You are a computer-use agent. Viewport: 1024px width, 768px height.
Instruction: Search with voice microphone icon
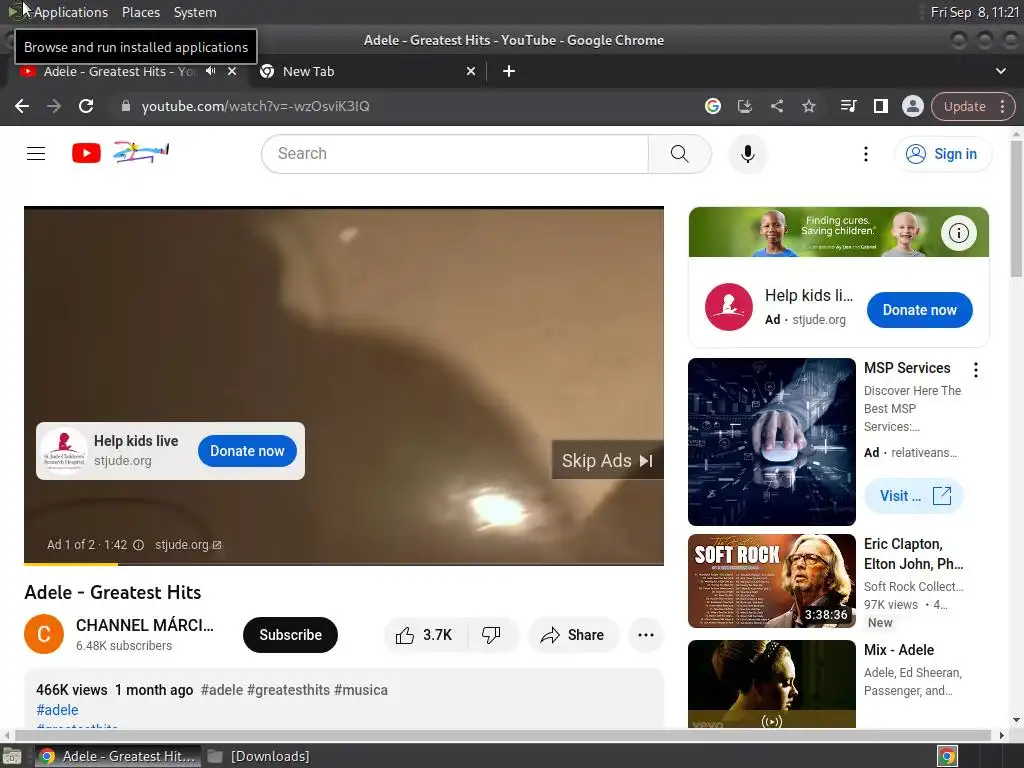[x=748, y=153]
